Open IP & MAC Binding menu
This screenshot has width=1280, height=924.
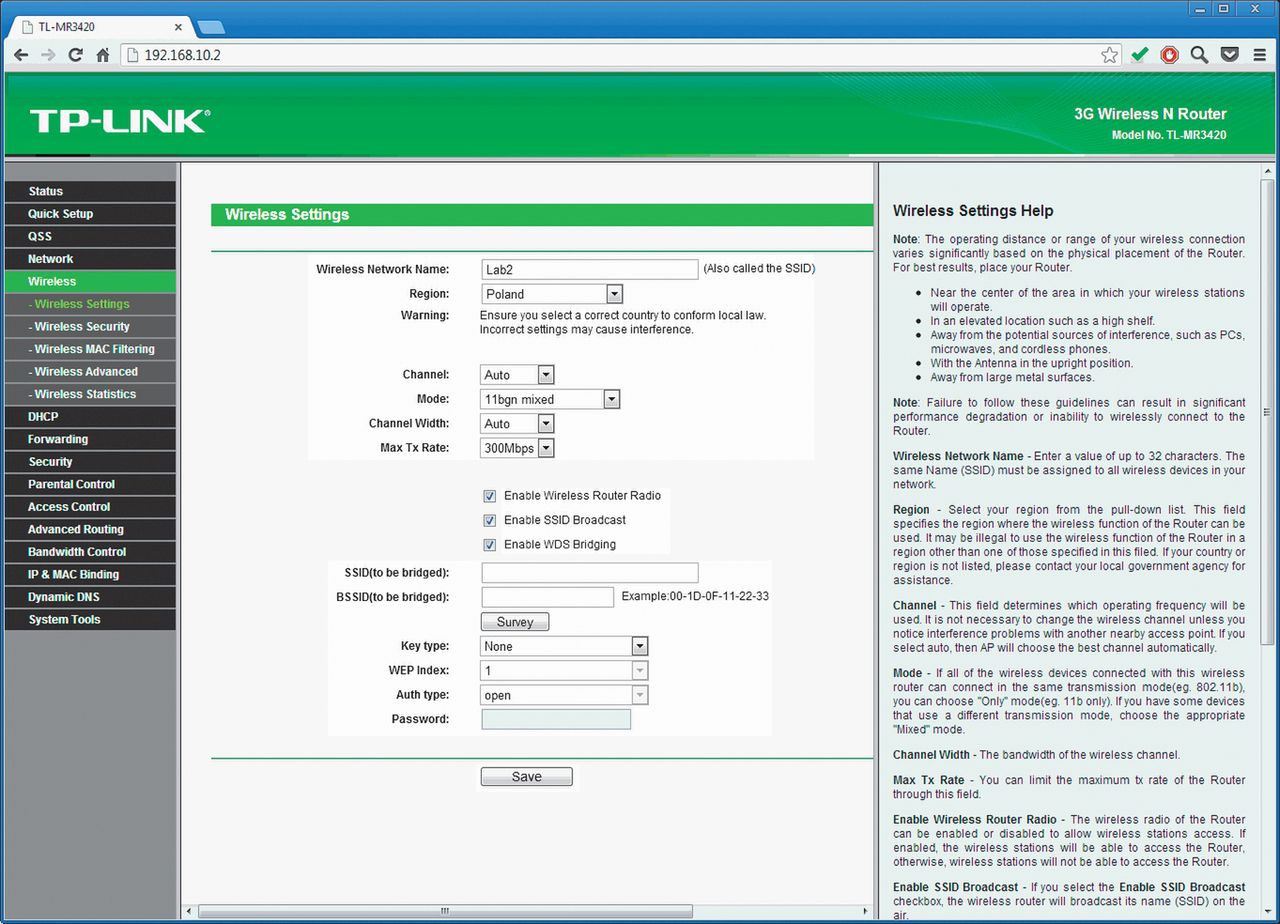tap(90, 575)
